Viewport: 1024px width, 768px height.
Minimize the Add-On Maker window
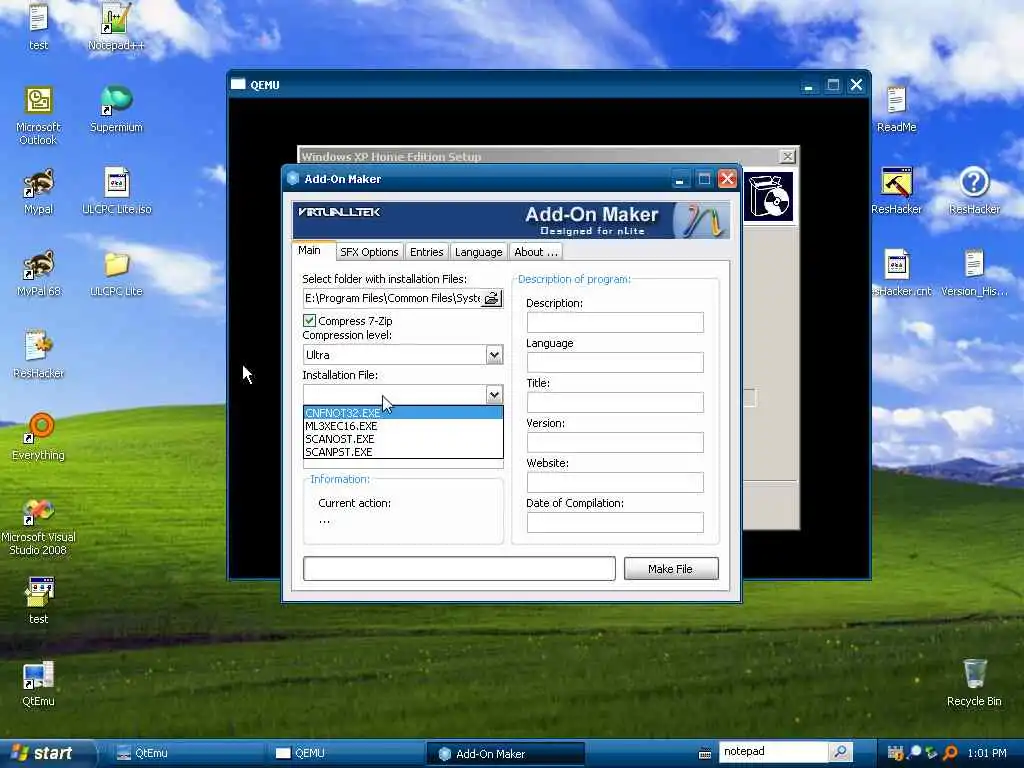coord(679,179)
